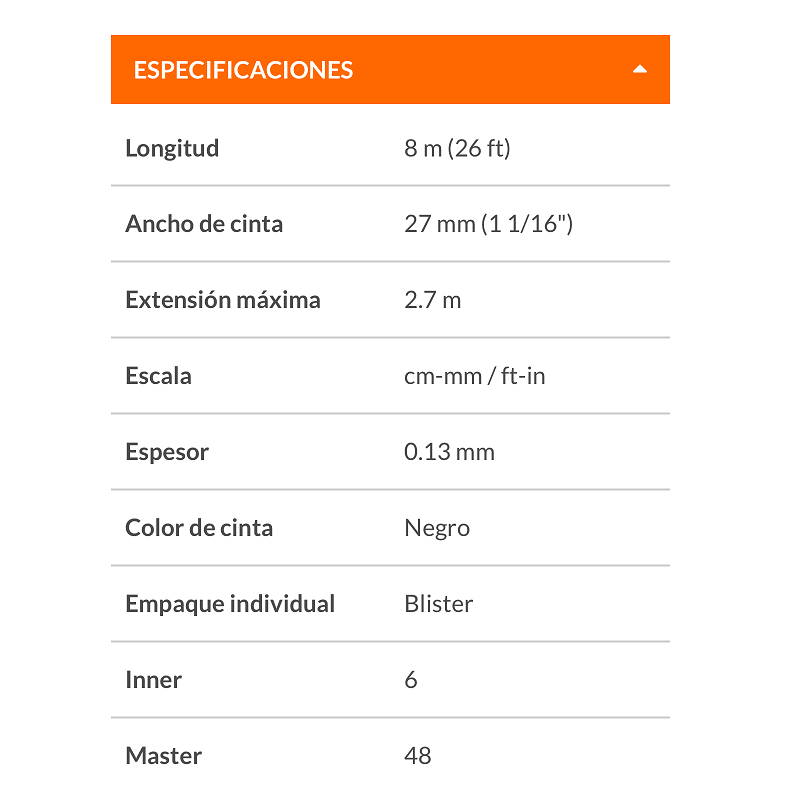Click the Blister value text
Viewport: 800px width, 800px height.
(439, 604)
